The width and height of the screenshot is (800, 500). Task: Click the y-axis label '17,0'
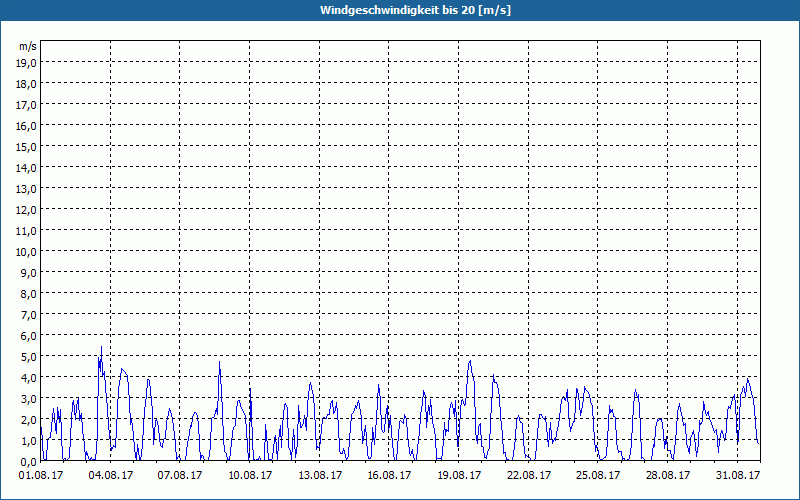pyautogui.click(x=27, y=105)
